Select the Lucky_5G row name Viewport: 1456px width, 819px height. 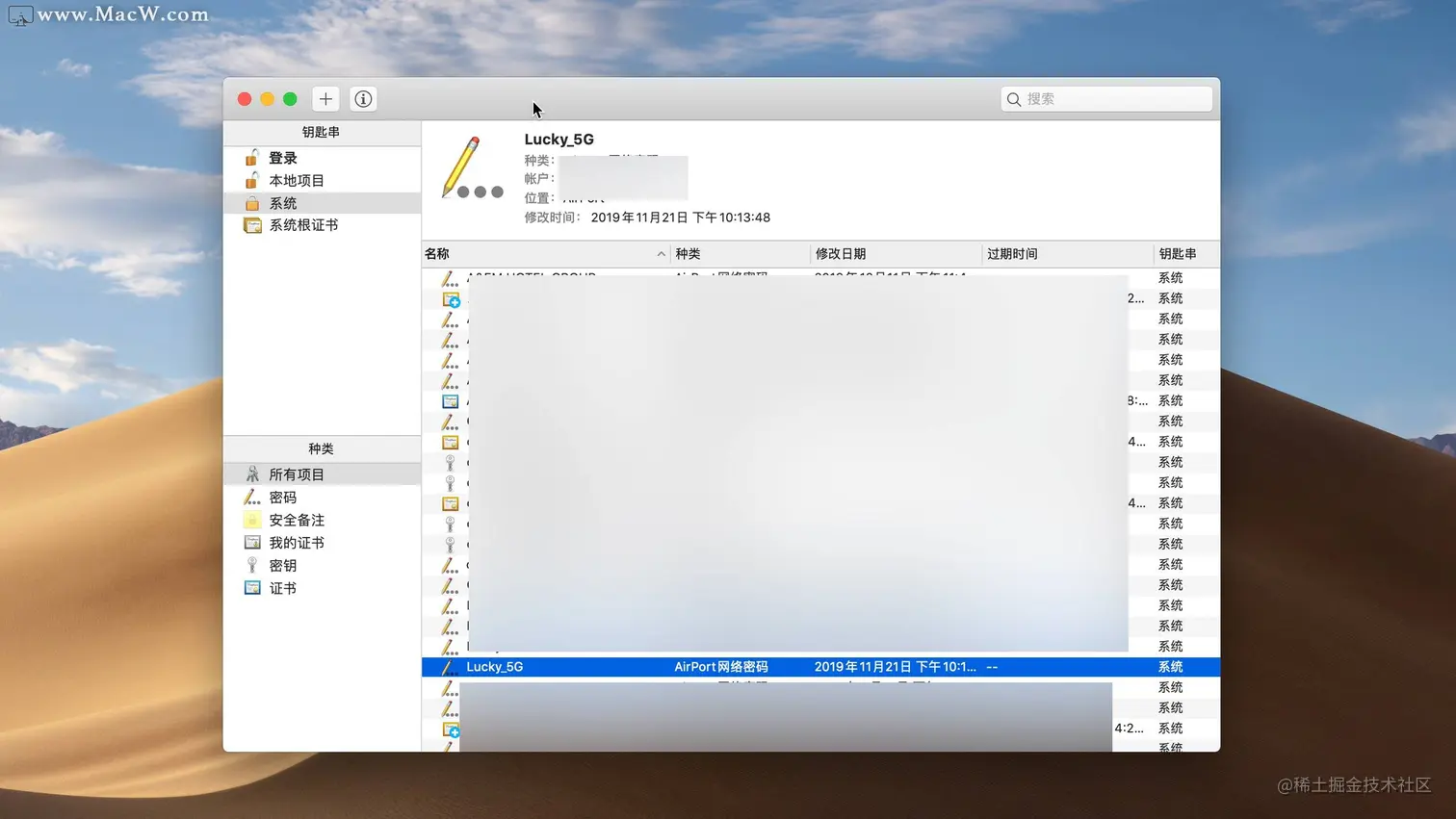pos(495,667)
